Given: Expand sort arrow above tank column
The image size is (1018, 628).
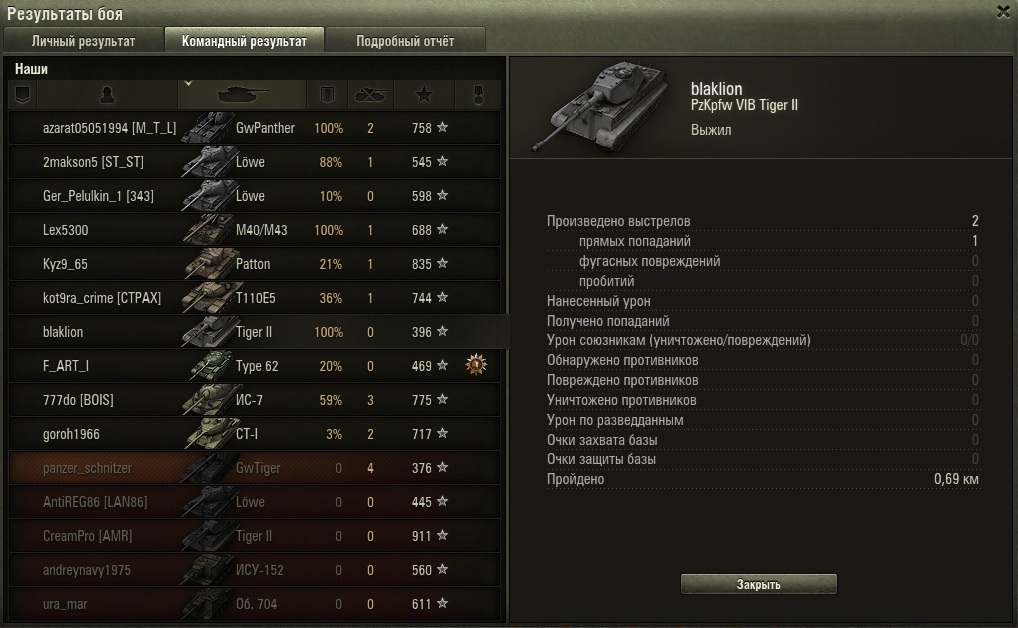Looking at the screenshot, I should [x=188, y=84].
